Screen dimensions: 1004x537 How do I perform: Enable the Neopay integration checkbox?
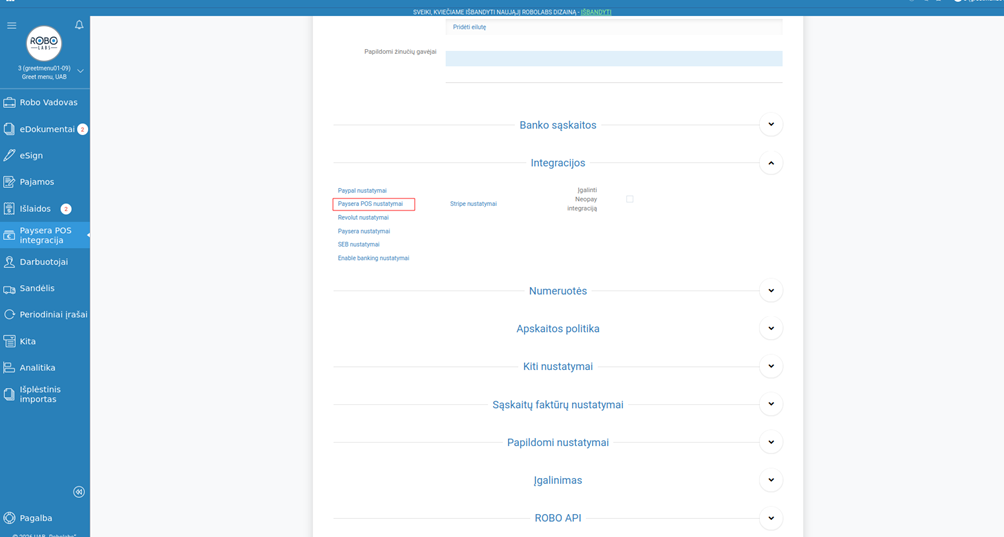click(629, 199)
